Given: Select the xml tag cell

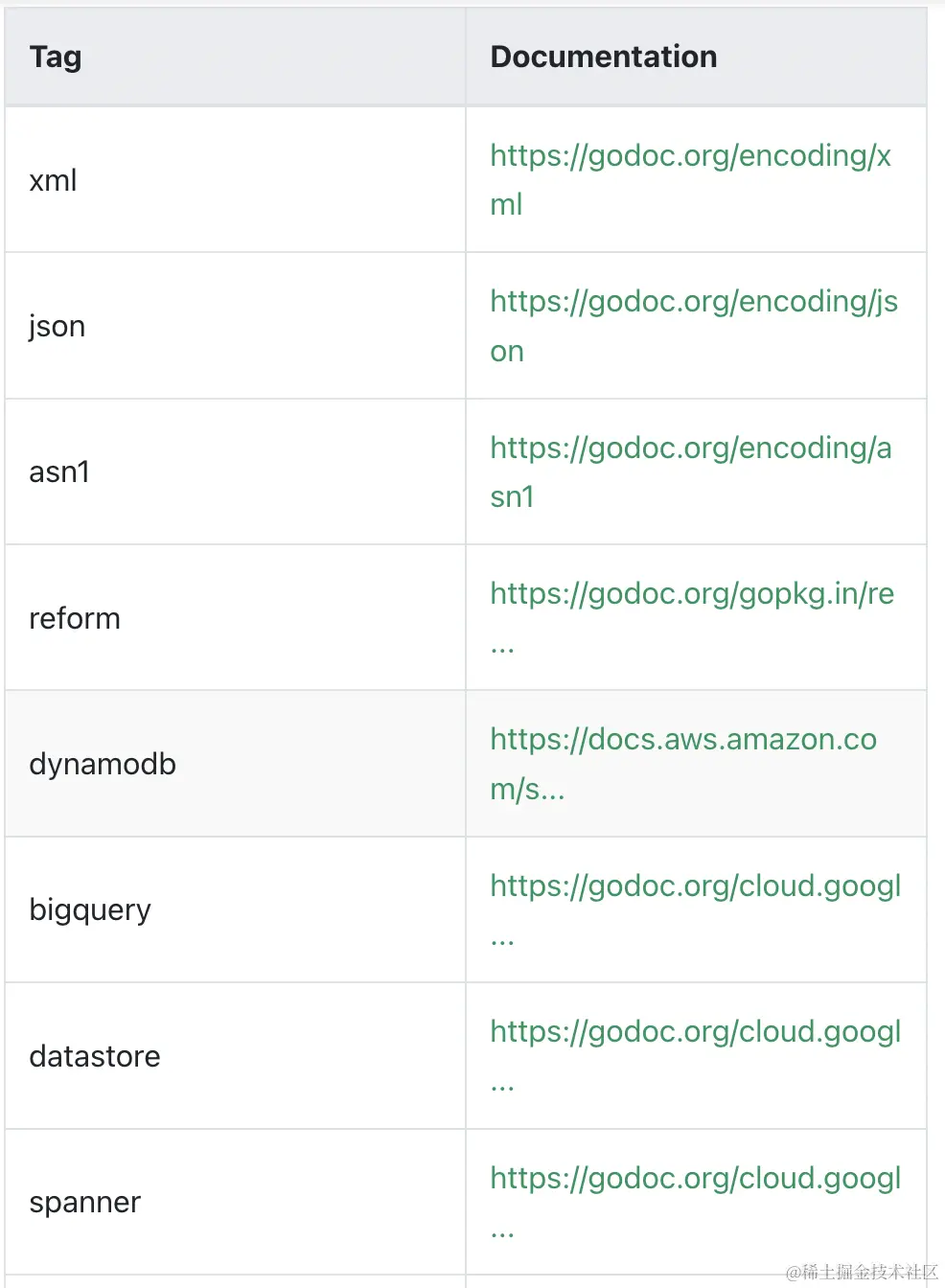Looking at the screenshot, I should coord(235,179).
